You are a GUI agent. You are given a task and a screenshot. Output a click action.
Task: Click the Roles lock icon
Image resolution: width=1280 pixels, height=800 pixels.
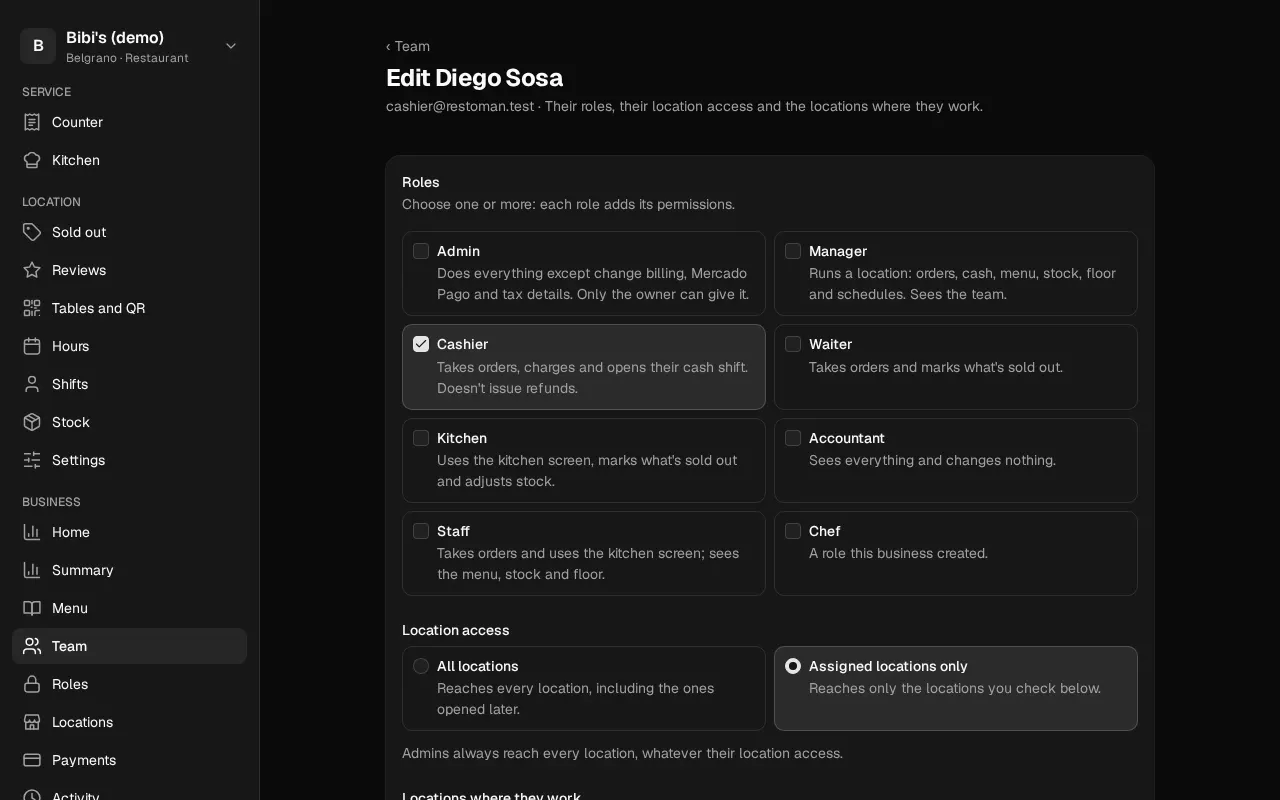tap(32, 684)
